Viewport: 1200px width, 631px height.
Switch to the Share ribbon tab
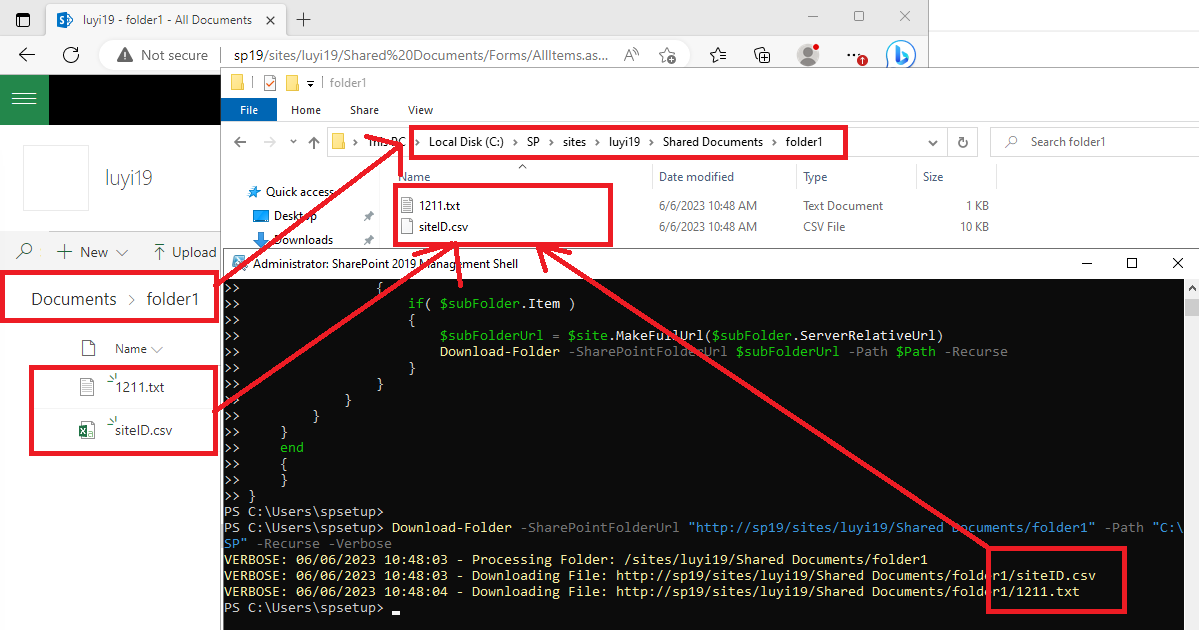point(364,110)
